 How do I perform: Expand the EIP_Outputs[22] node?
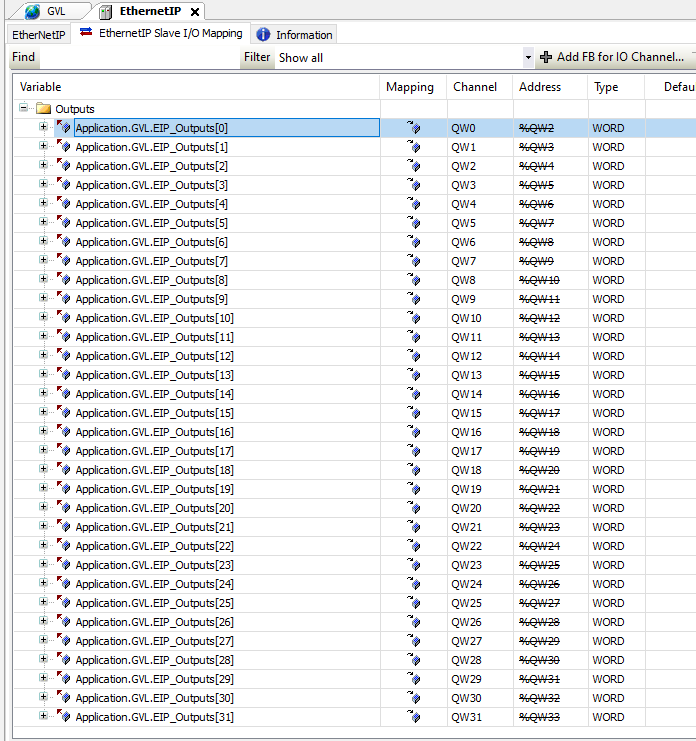coord(43,544)
